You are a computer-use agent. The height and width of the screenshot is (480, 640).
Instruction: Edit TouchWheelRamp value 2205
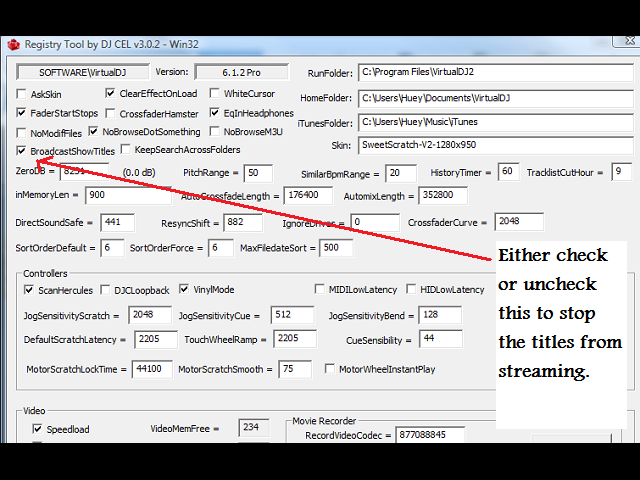(295, 339)
